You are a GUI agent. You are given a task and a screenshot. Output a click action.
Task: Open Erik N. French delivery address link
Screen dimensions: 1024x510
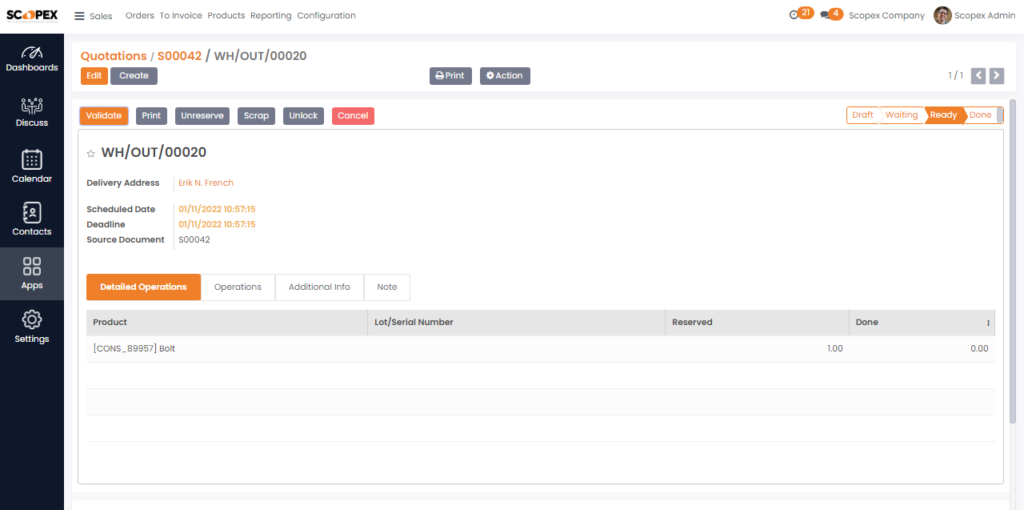[206, 183]
